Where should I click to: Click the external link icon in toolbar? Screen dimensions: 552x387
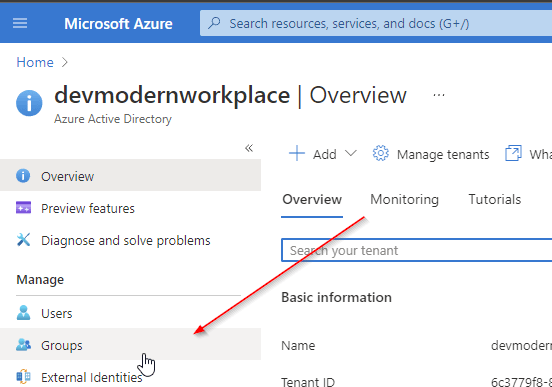513,153
